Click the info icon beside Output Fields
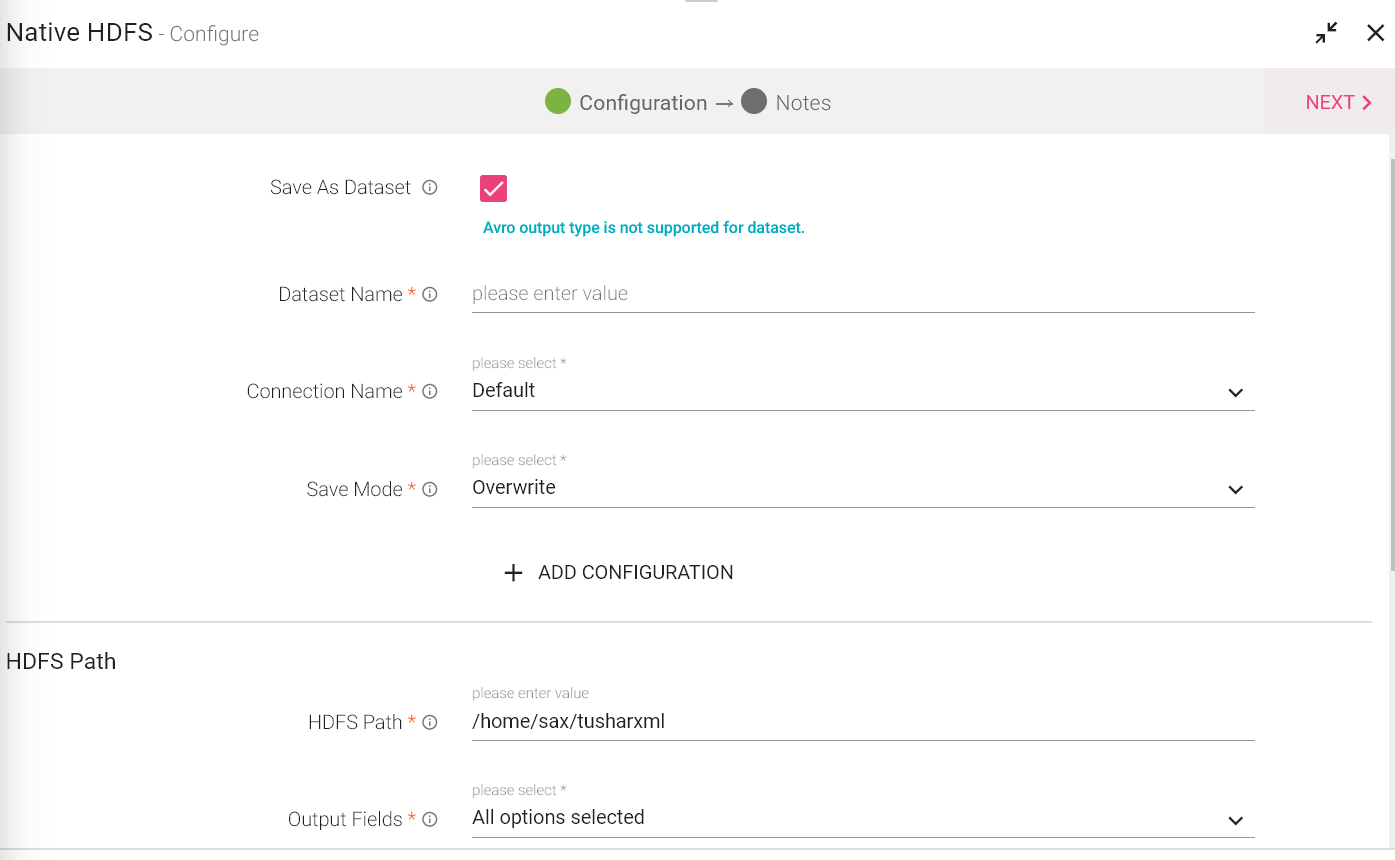 click(x=430, y=820)
